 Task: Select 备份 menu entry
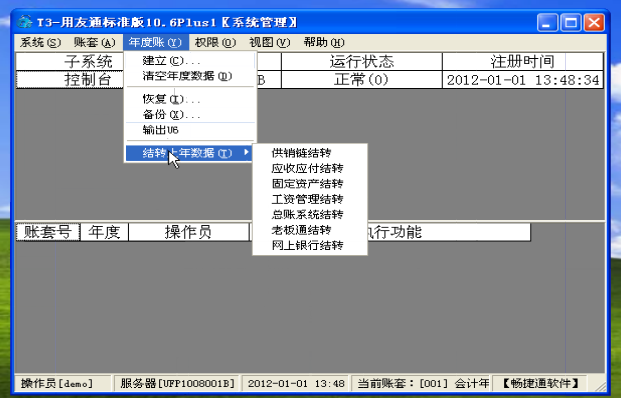coord(190,115)
